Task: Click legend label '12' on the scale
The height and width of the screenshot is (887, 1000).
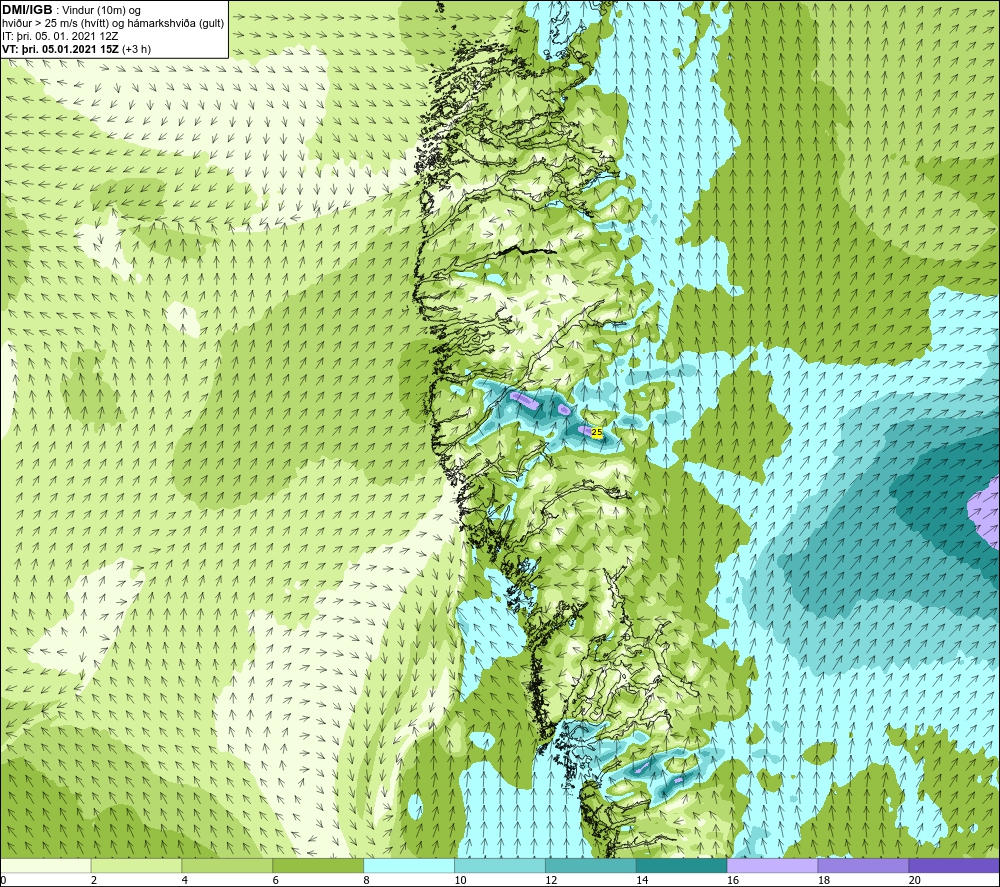Action: click(x=551, y=881)
